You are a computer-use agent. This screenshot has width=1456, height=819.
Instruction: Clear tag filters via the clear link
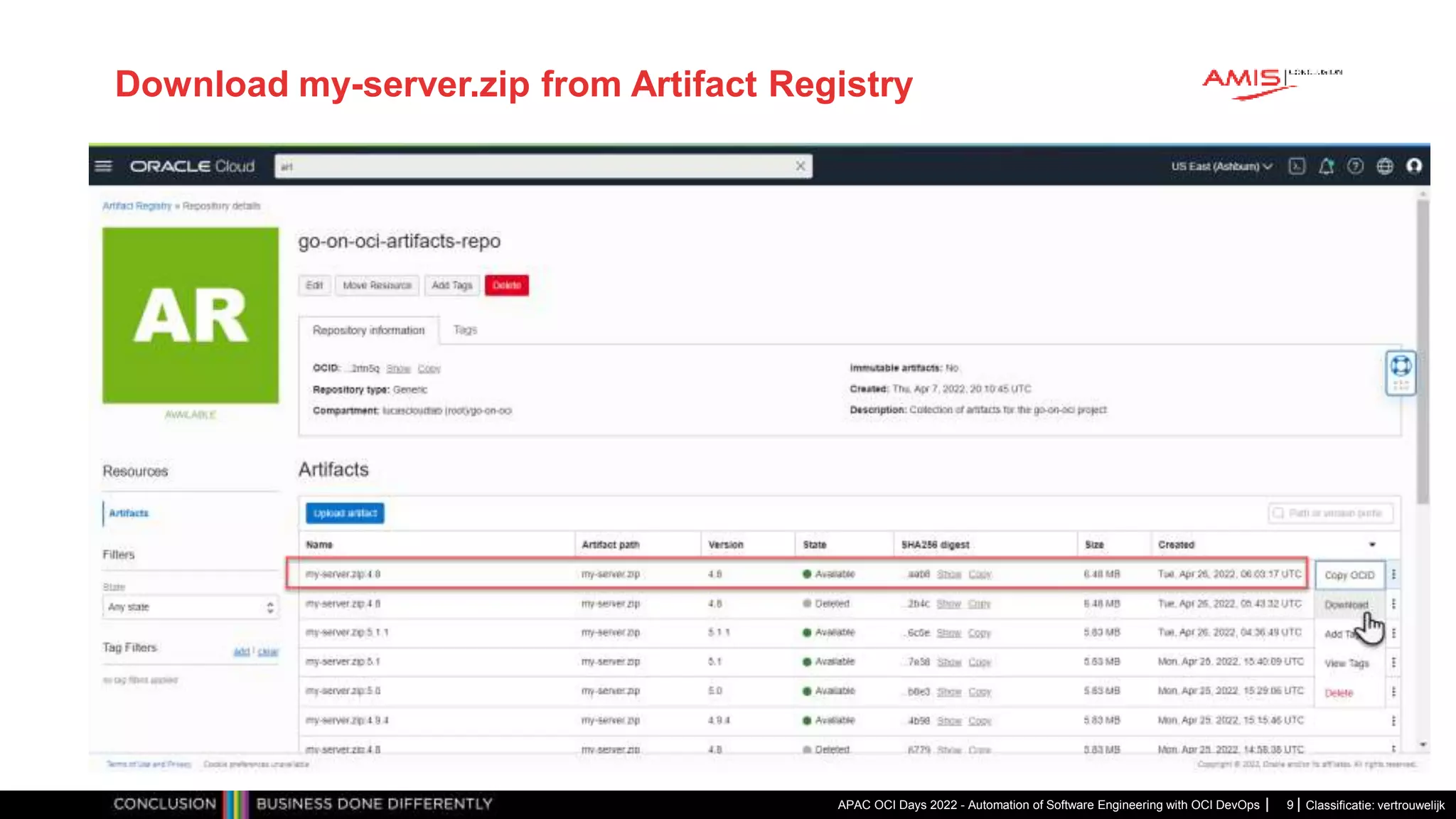267,651
